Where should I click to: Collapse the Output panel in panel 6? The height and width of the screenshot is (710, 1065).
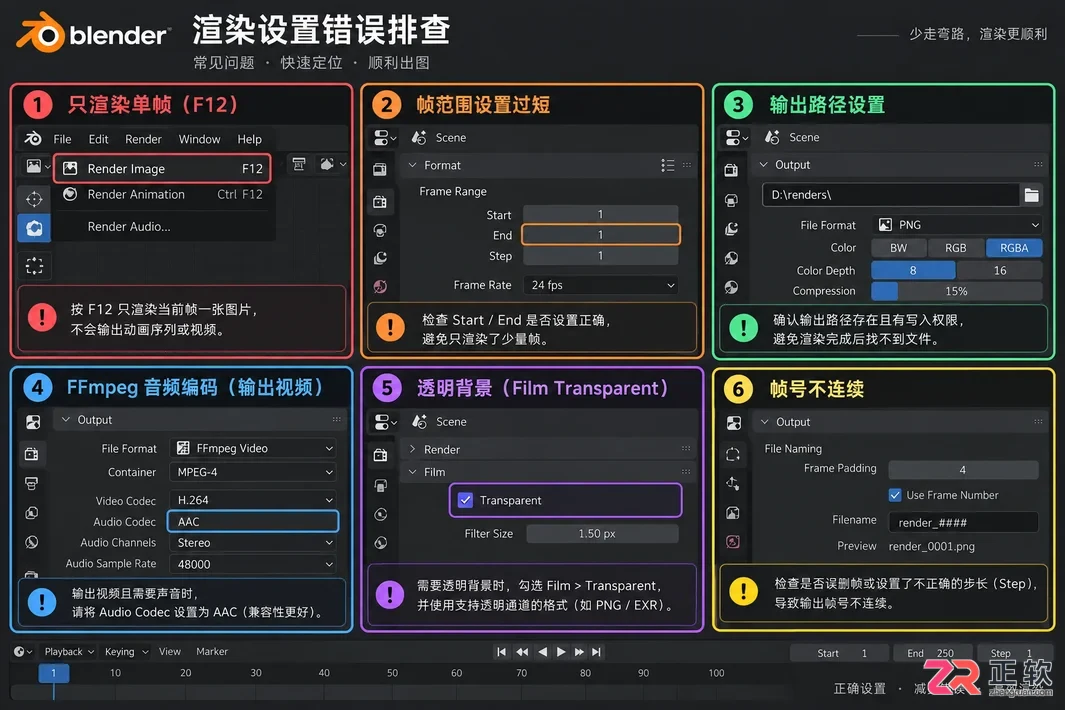(764, 422)
